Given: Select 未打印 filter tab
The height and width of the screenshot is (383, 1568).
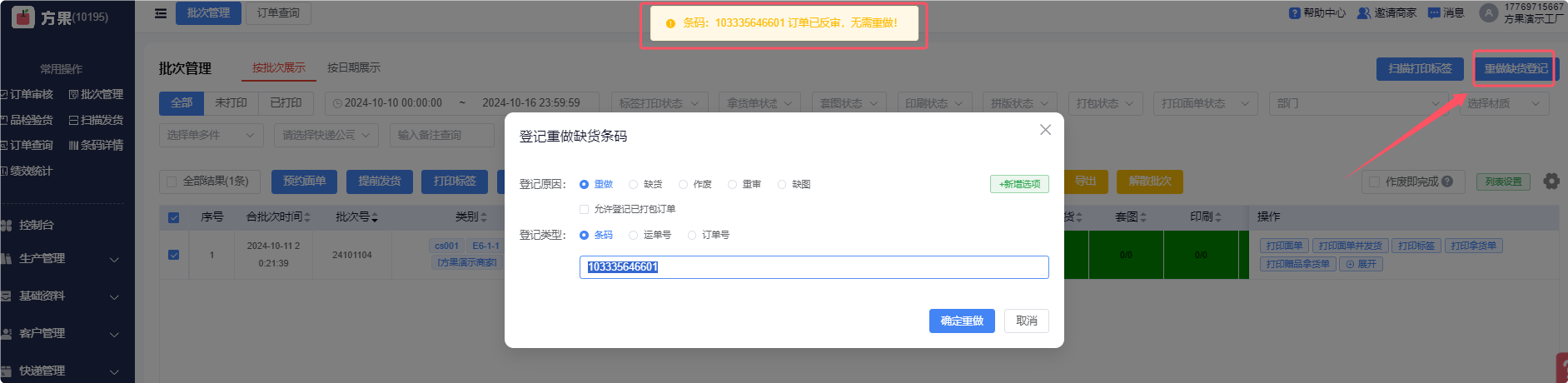Looking at the screenshot, I should pos(231,103).
